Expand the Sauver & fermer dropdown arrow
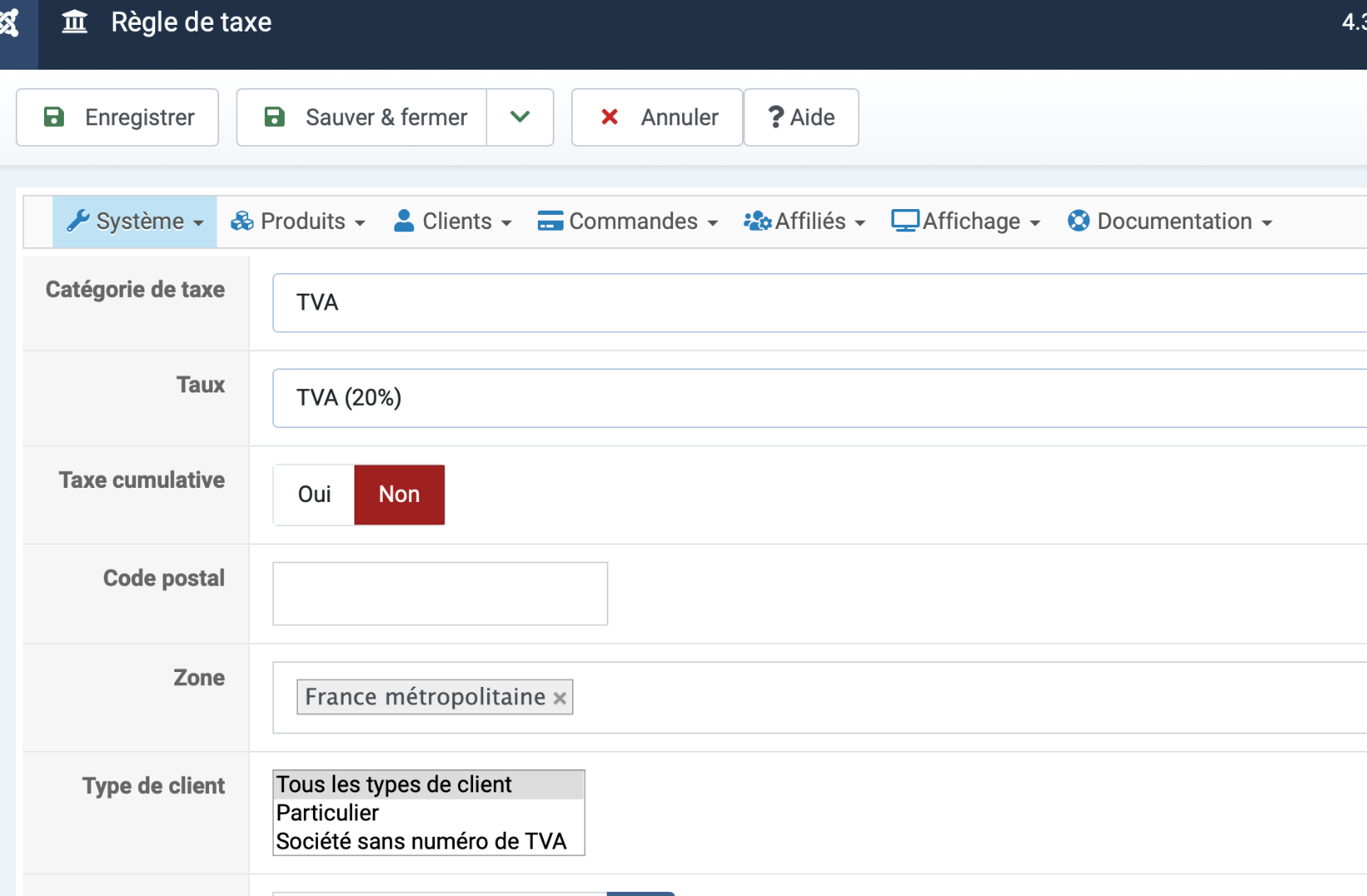The height and width of the screenshot is (896, 1367). pos(520,117)
